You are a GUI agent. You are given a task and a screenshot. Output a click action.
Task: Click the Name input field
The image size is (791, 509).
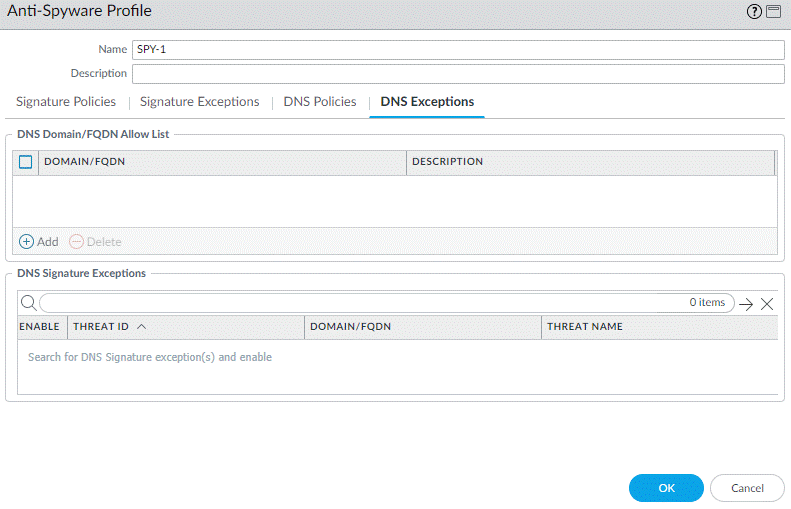(x=457, y=49)
